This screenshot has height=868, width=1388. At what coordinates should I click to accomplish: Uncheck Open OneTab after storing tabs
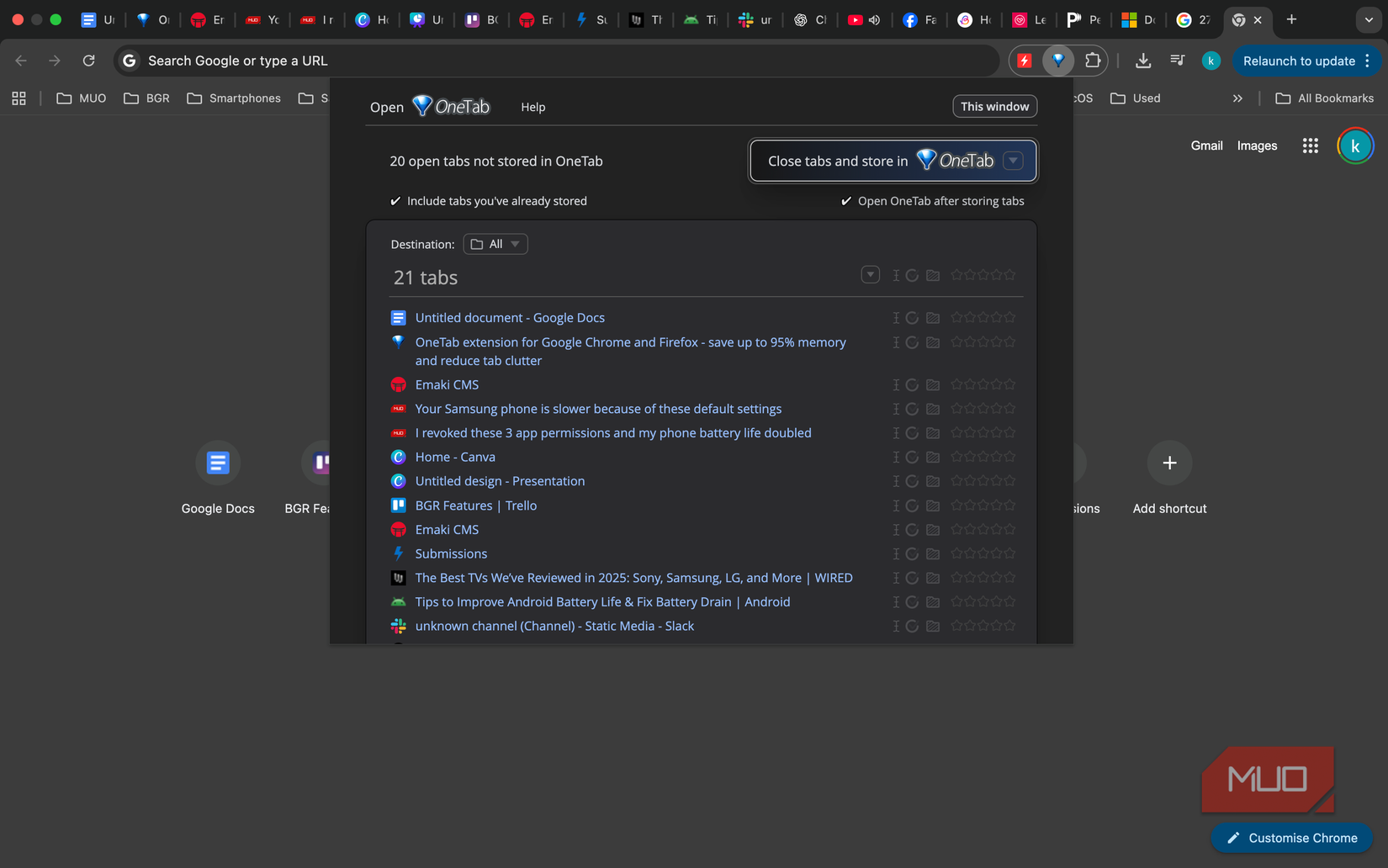tap(845, 200)
